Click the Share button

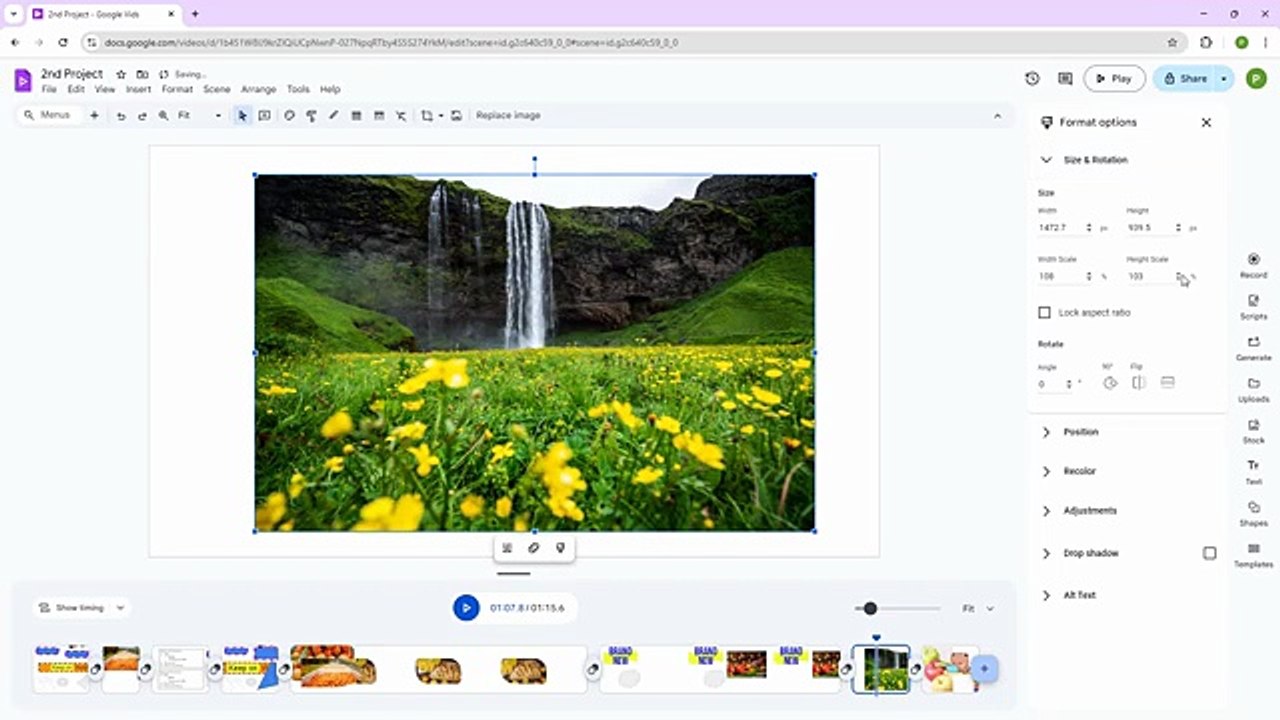[1185, 78]
